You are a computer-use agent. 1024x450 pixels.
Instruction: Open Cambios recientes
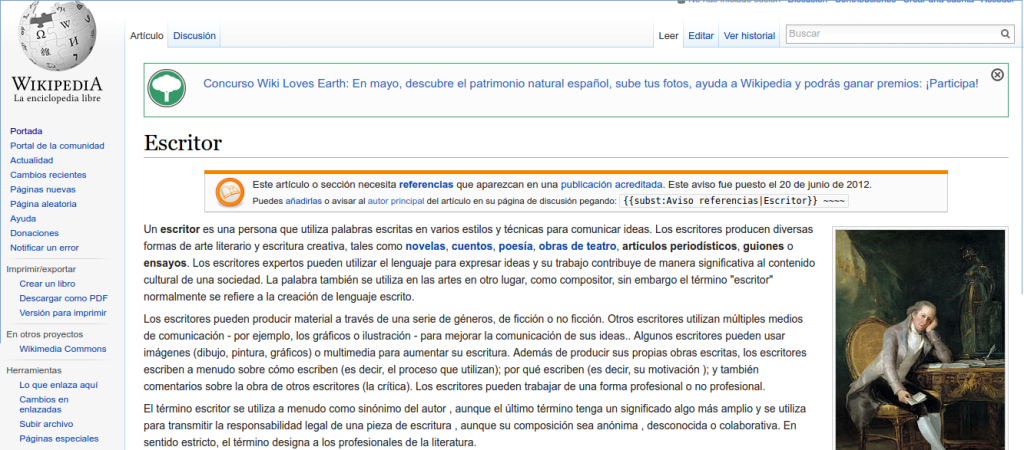point(48,175)
